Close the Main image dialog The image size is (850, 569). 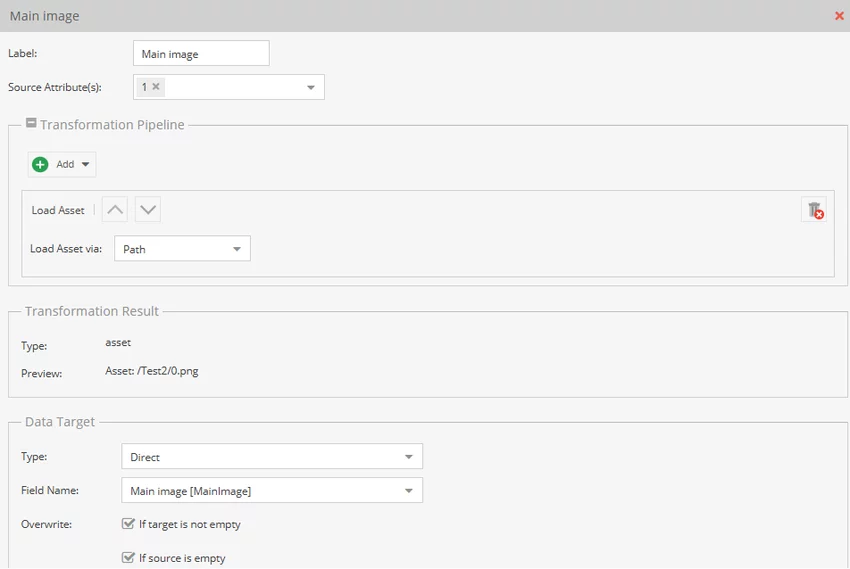tap(839, 16)
